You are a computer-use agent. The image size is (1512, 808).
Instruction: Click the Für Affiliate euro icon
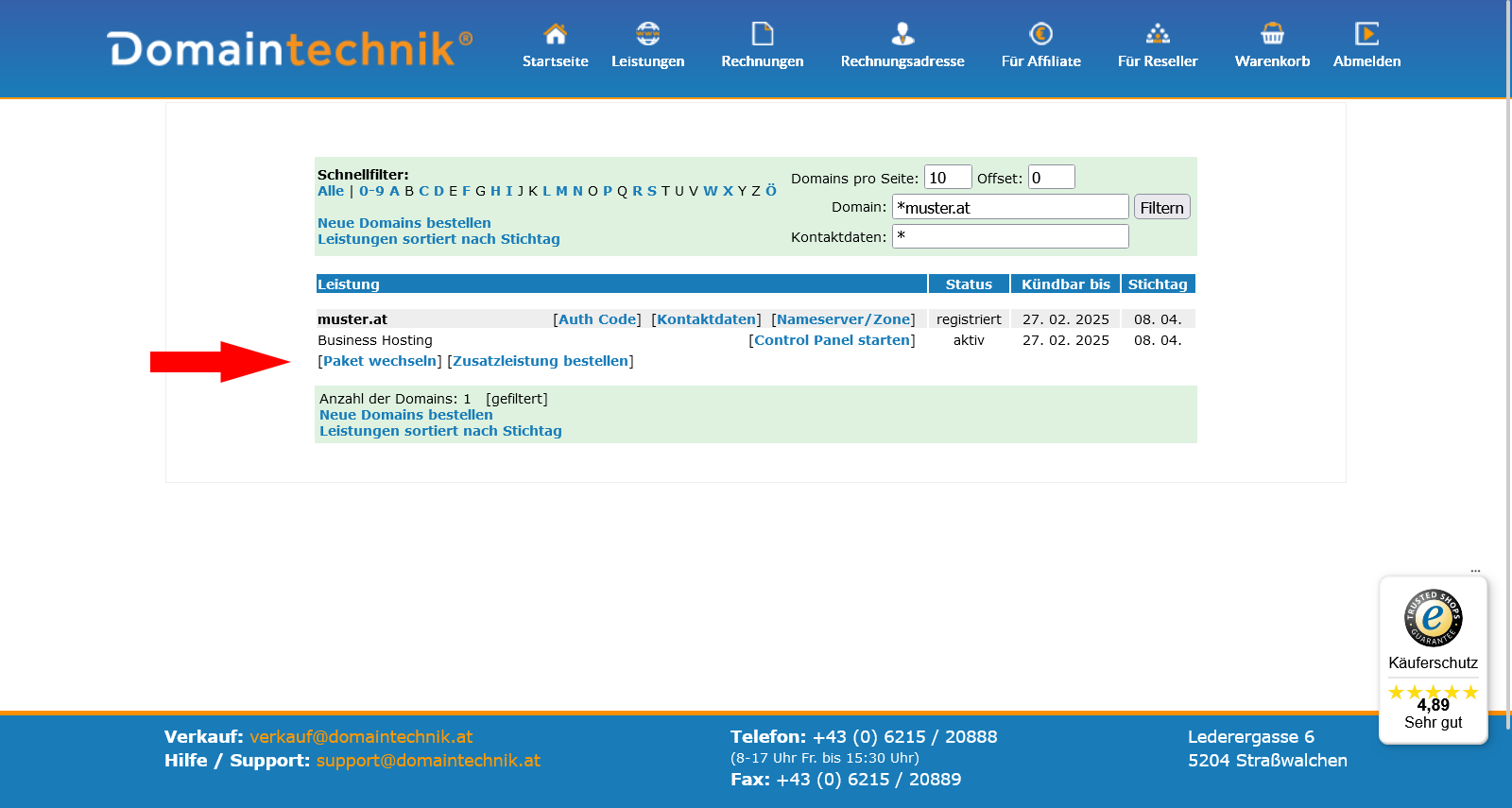[1040, 34]
